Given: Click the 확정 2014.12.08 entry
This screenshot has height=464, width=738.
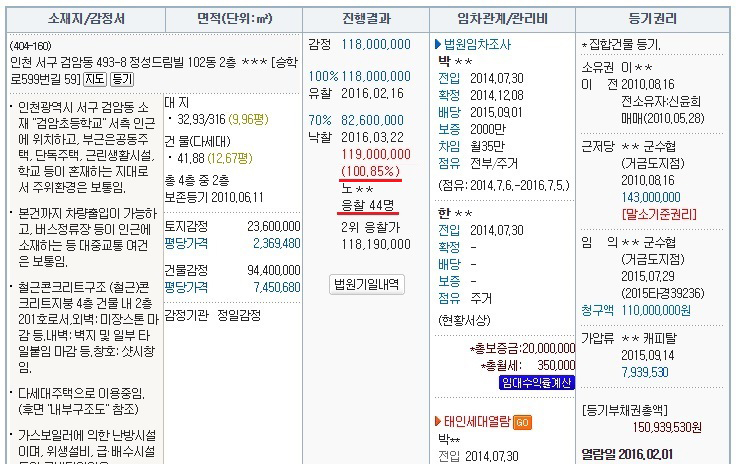Looking at the screenshot, I should [x=481, y=95].
